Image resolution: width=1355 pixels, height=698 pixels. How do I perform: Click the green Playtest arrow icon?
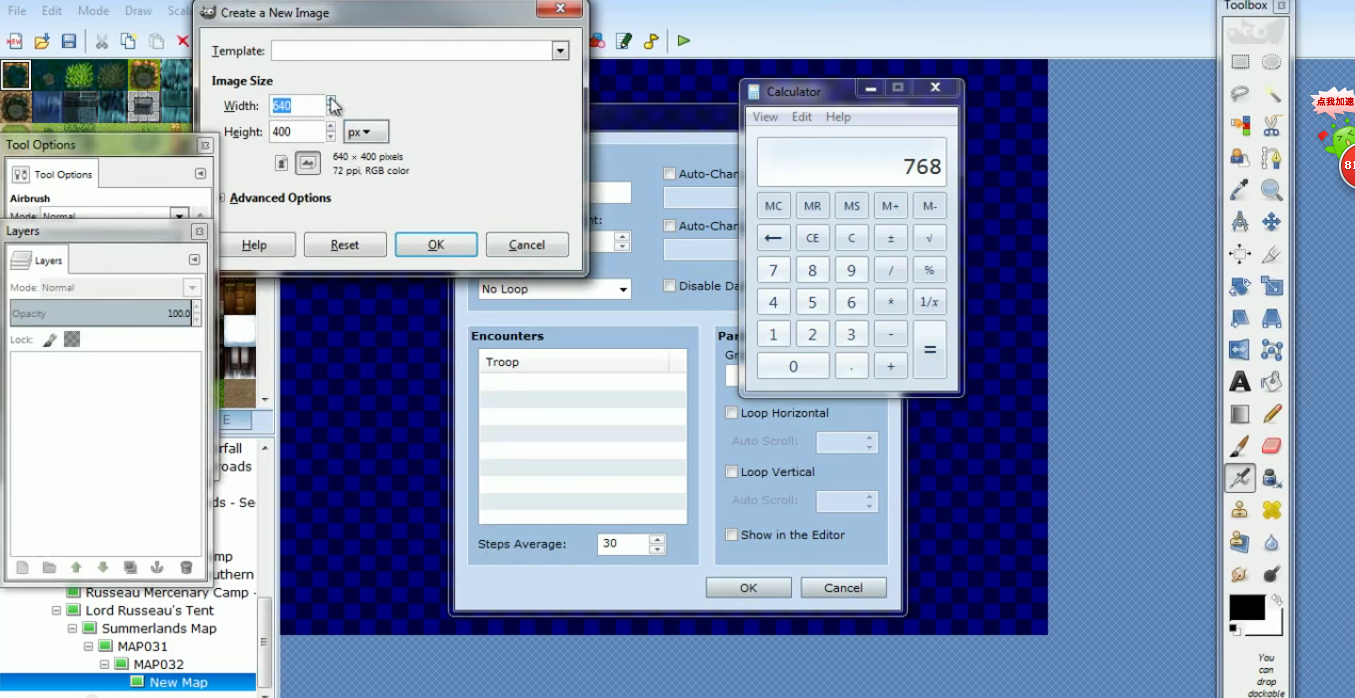point(684,41)
